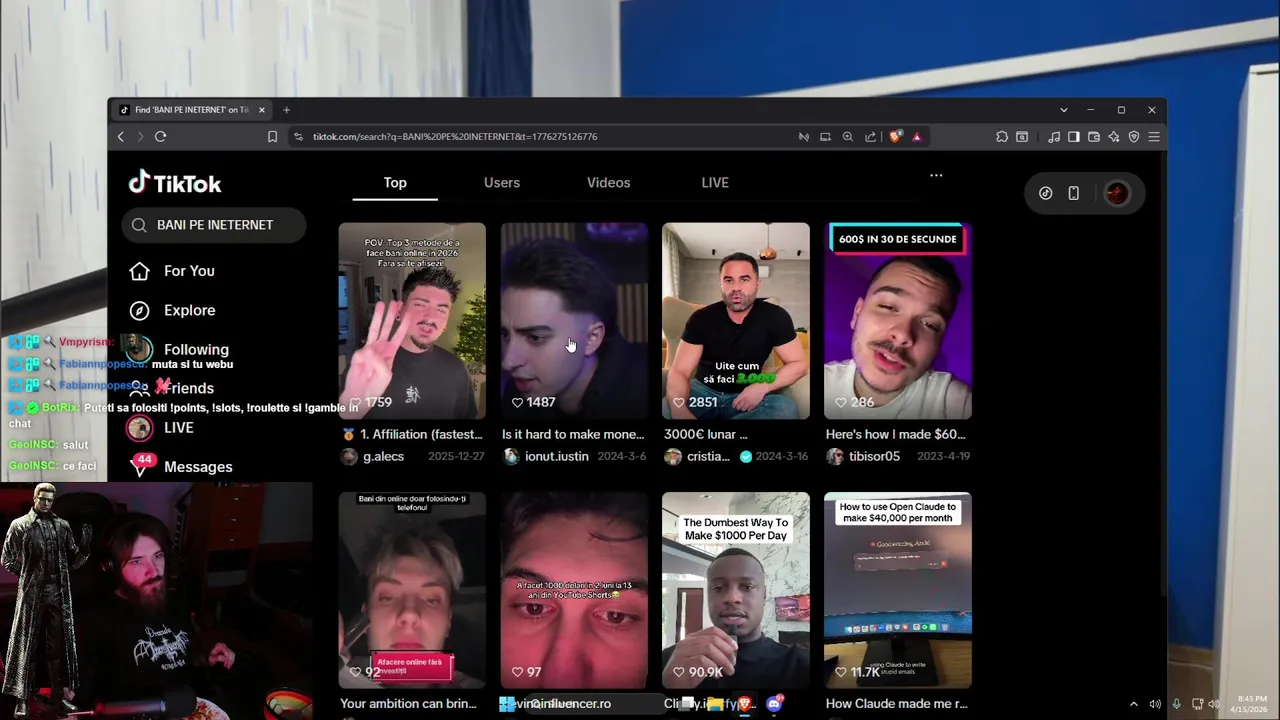This screenshot has width=1280, height=720.
Task: Click the TikTok logo
Action: pyautogui.click(x=175, y=183)
